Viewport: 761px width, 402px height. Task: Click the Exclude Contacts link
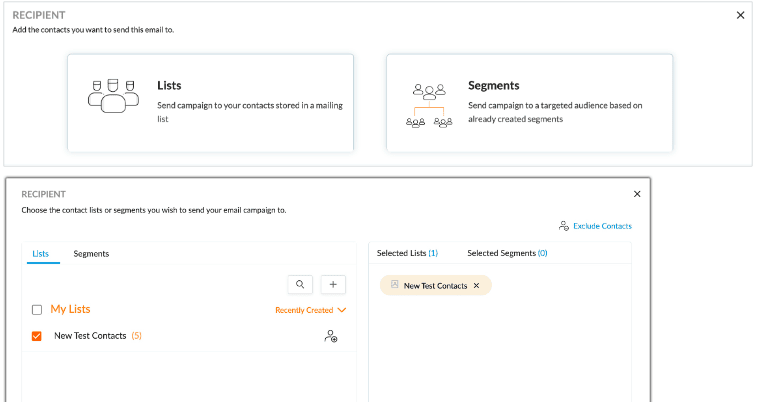pos(602,226)
